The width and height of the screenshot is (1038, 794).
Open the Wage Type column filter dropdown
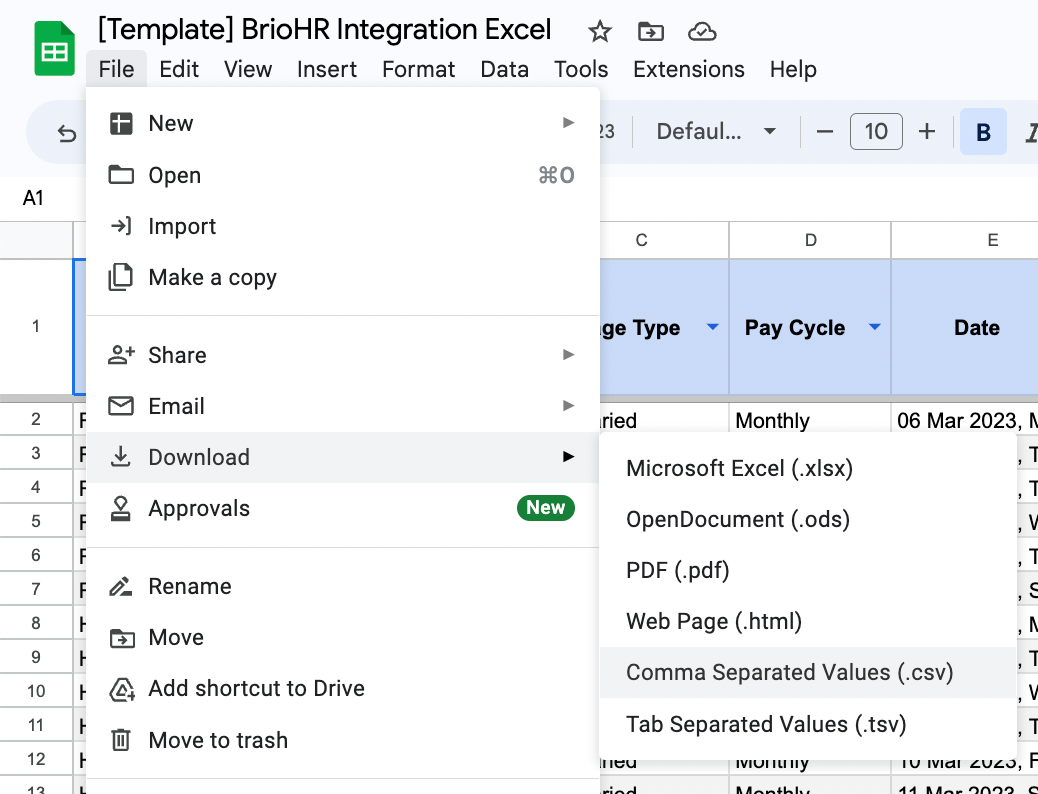click(x=712, y=327)
